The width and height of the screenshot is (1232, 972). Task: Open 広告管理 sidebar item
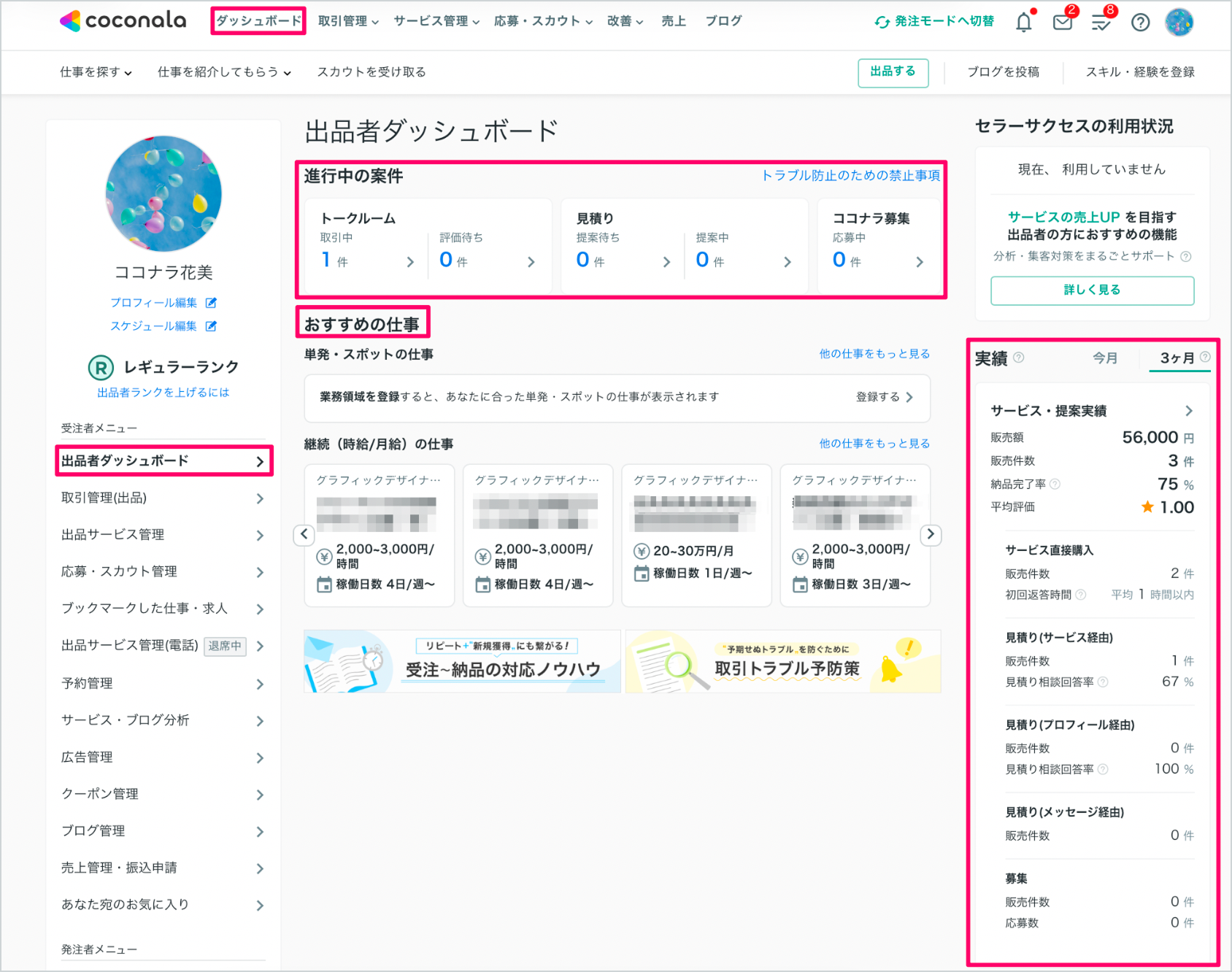pyautogui.click(x=163, y=757)
